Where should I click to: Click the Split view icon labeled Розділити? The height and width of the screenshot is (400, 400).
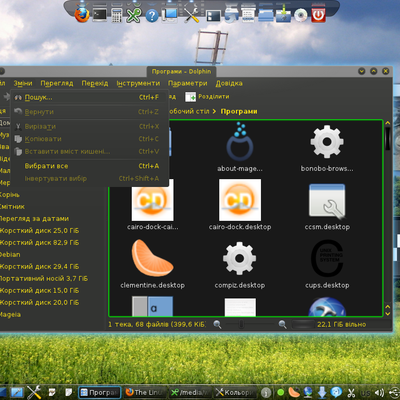207,97
